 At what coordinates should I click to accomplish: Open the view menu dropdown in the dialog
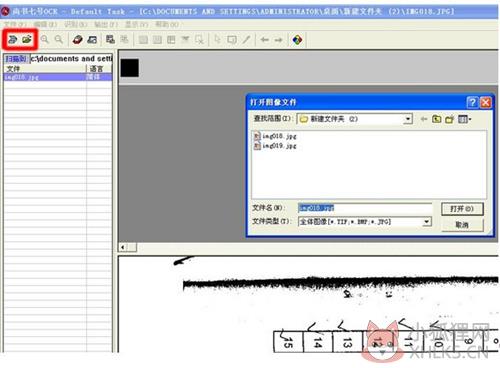(464, 119)
